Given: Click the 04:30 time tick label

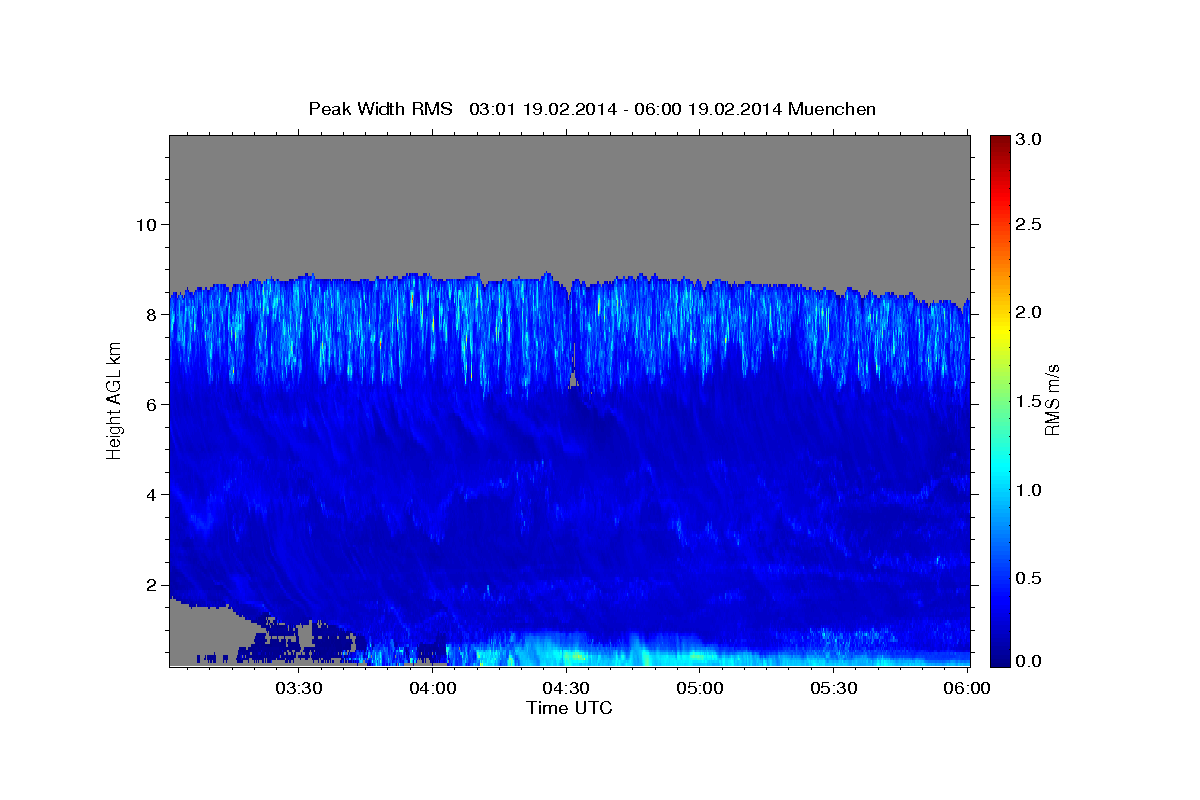Looking at the screenshot, I should (x=566, y=688).
